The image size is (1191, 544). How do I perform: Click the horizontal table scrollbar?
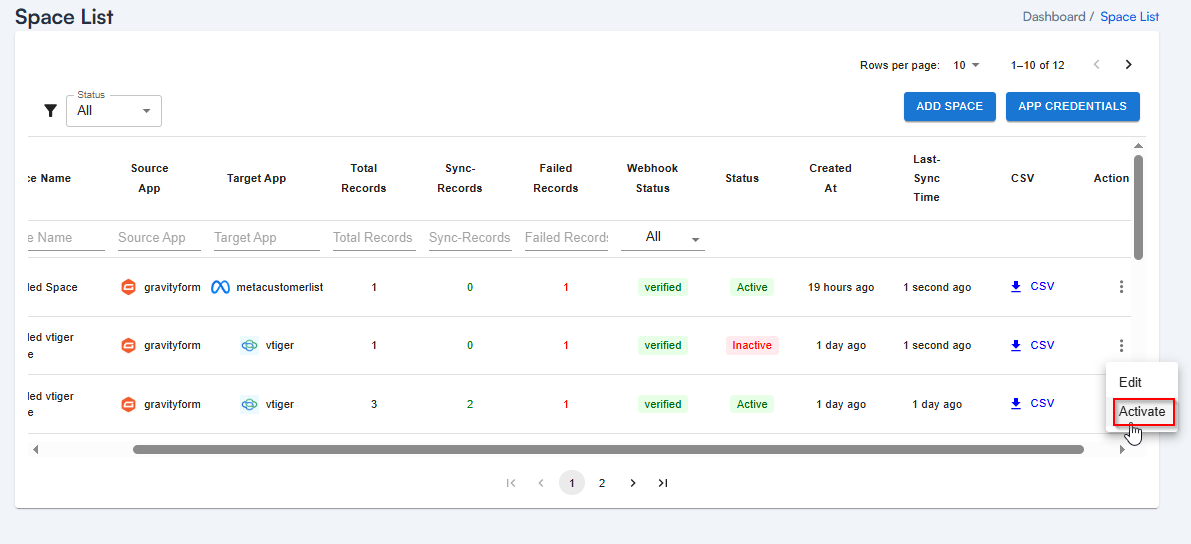[608, 450]
